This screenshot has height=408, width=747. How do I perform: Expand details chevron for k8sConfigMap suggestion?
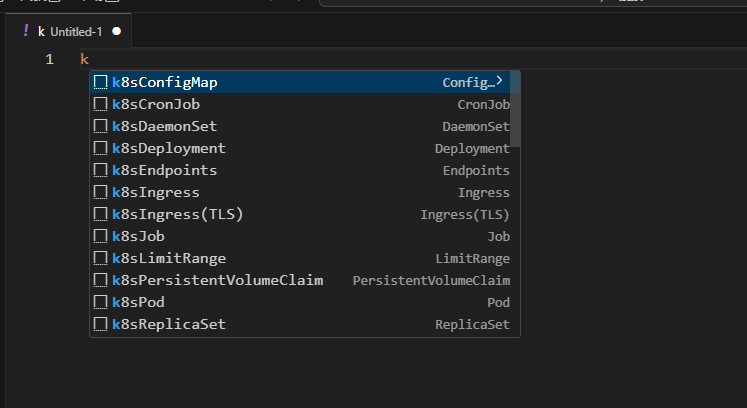pos(499,81)
